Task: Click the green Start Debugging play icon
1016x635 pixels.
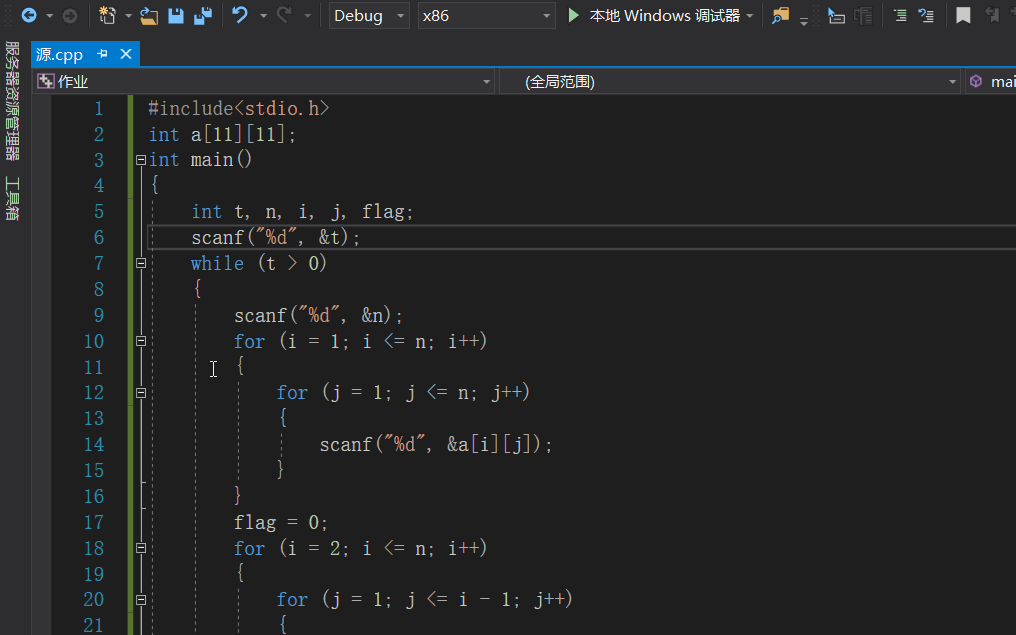Action: tap(574, 15)
